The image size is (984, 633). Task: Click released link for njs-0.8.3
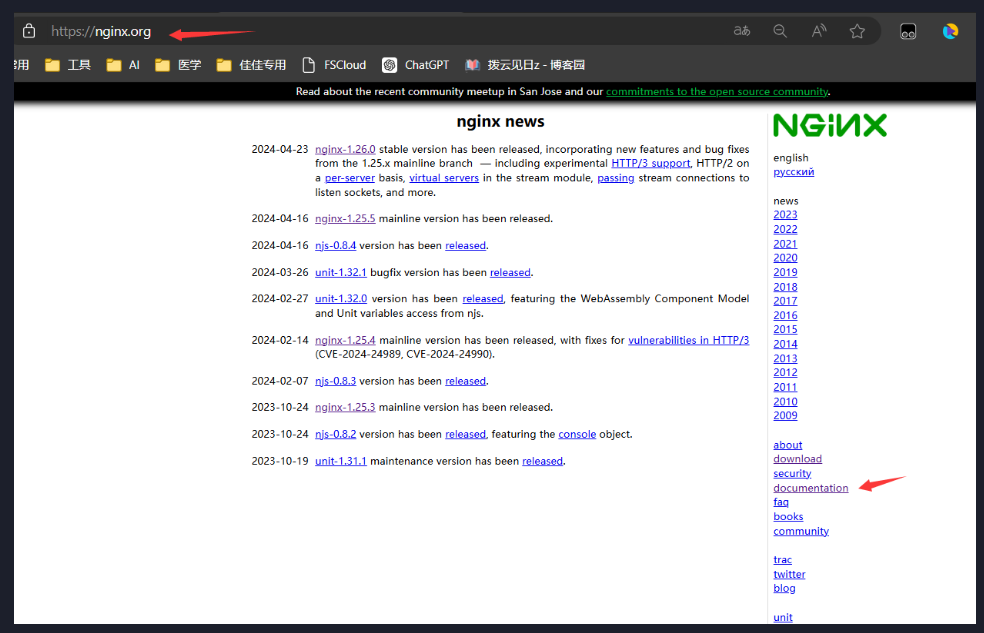click(465, 381)
